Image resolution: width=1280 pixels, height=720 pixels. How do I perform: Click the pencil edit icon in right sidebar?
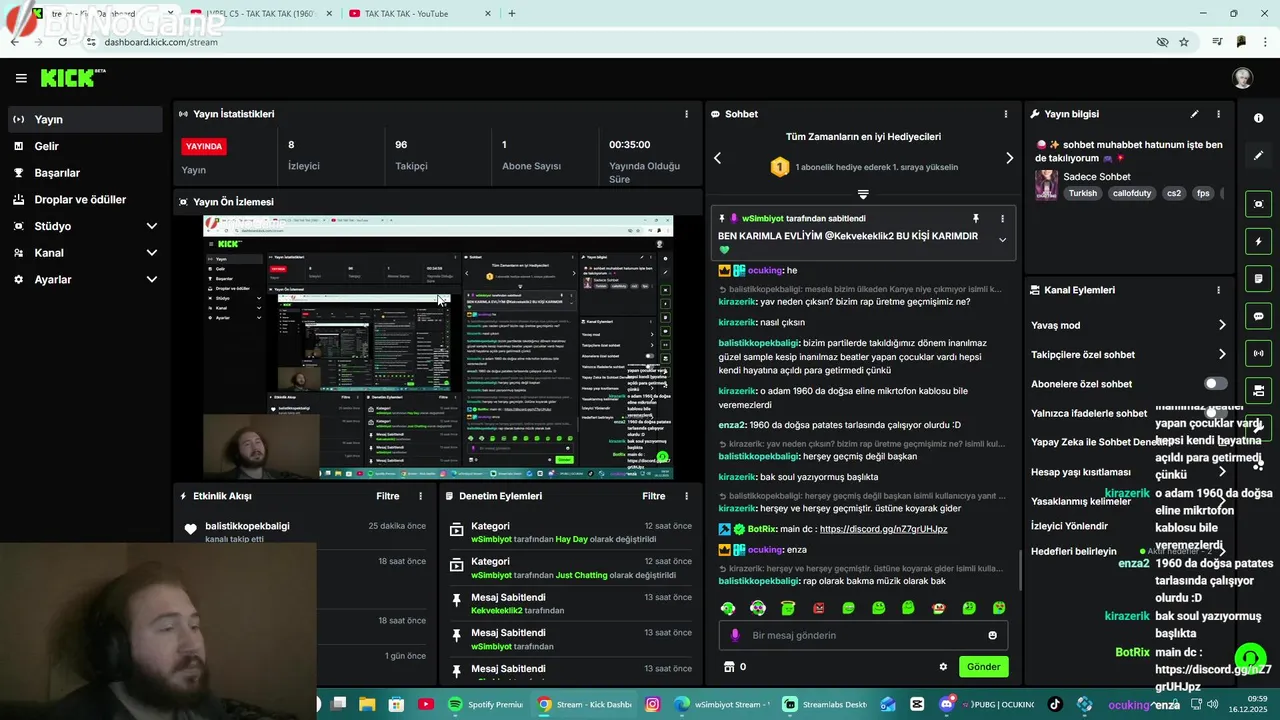coord(1258,156)
